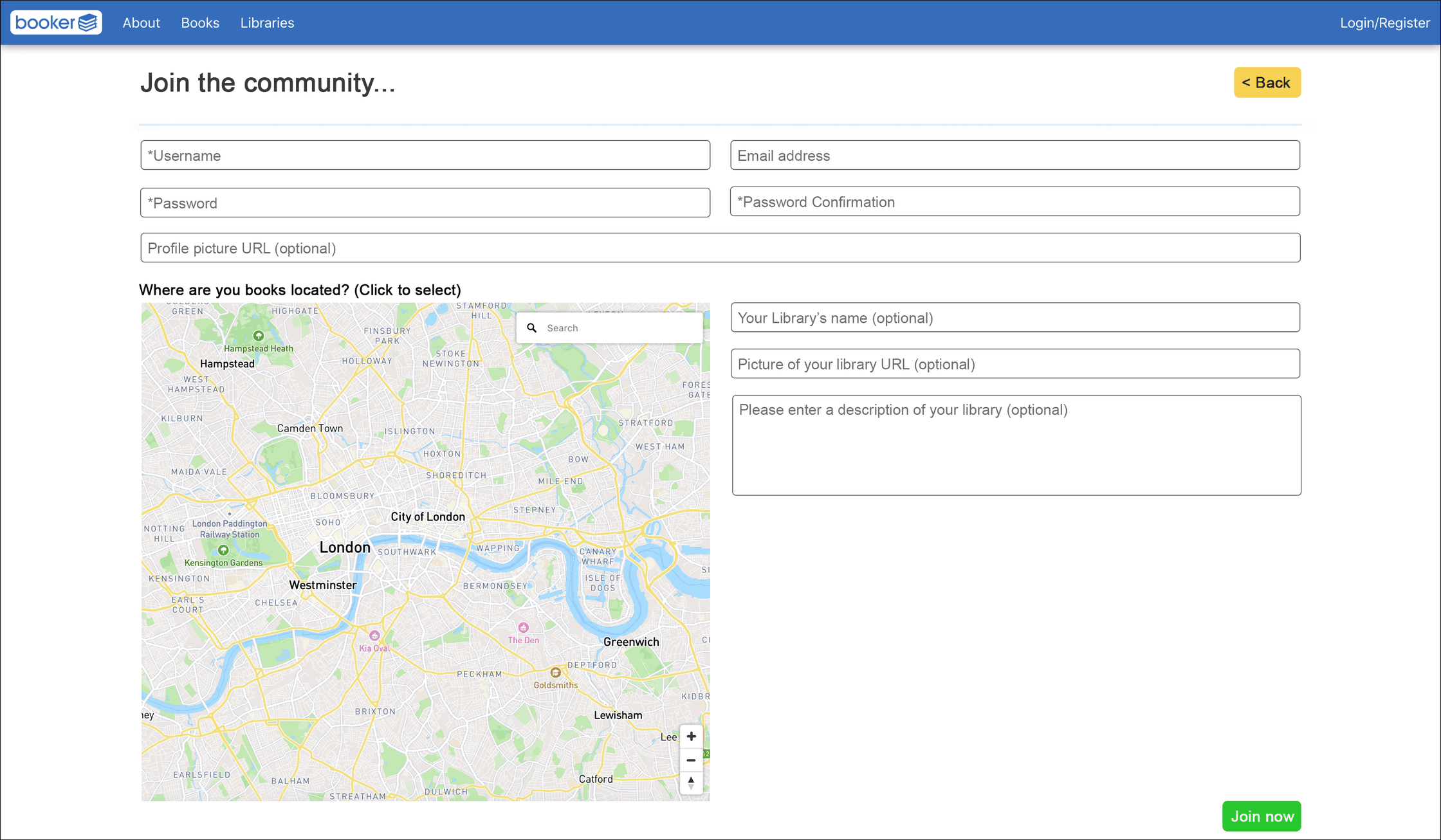Image resolution: width=1441 pixels, height=840 pixels.
Task: Click the map search magnifier icon
Action: pyautogui.click(x=532, y=328)
